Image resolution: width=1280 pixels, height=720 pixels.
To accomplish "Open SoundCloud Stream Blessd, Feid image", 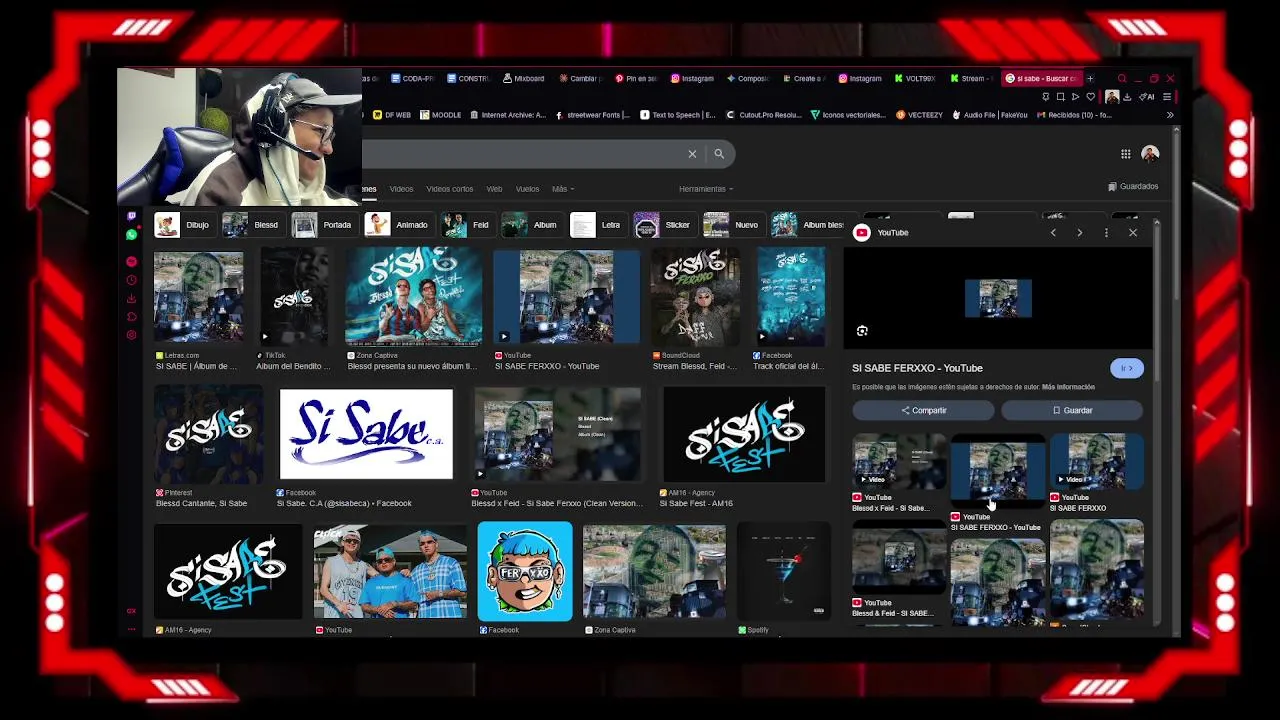I will tap(695, 297).
